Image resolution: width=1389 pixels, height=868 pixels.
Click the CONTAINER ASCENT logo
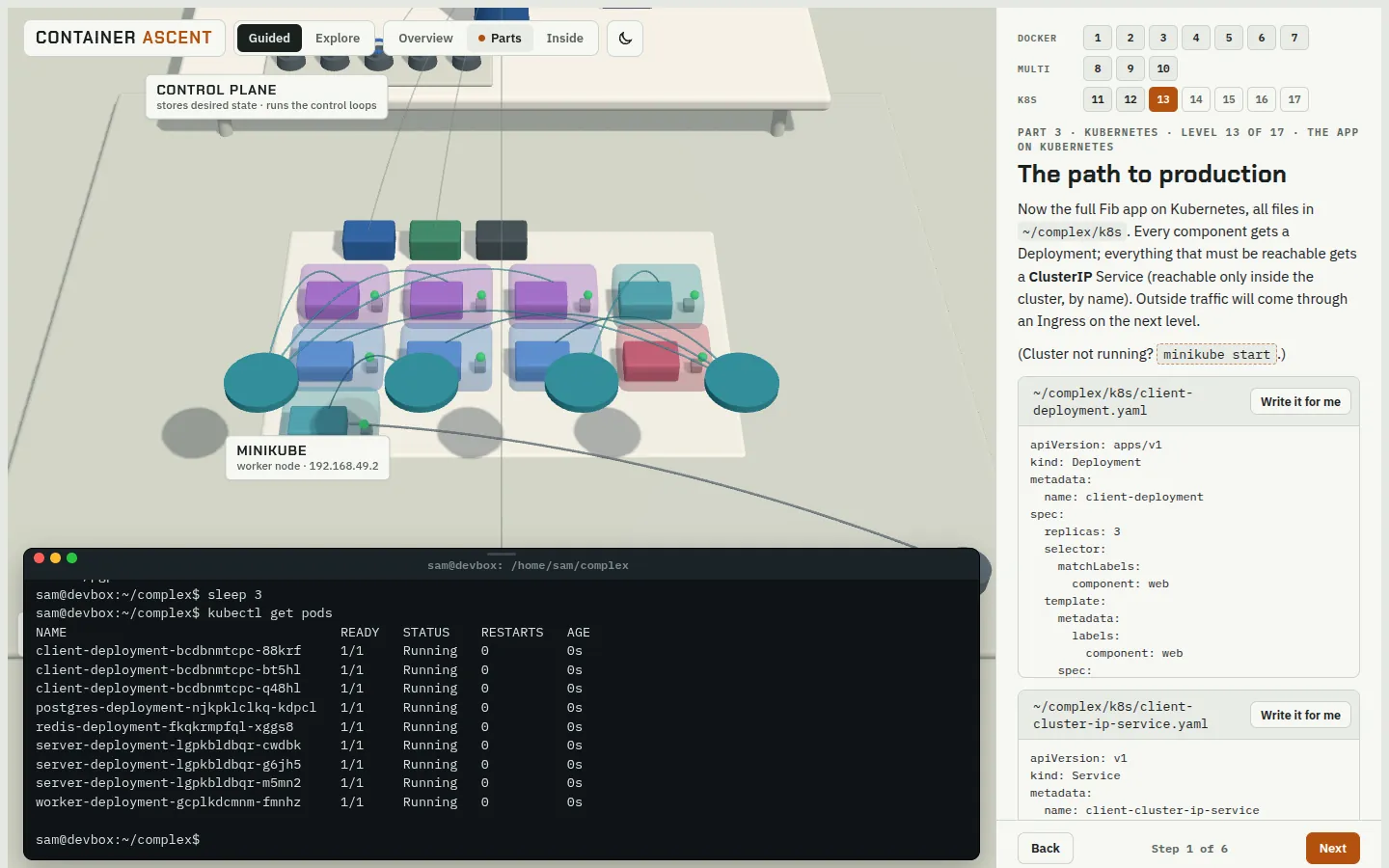pyautogui.click(x=124, y=38)
